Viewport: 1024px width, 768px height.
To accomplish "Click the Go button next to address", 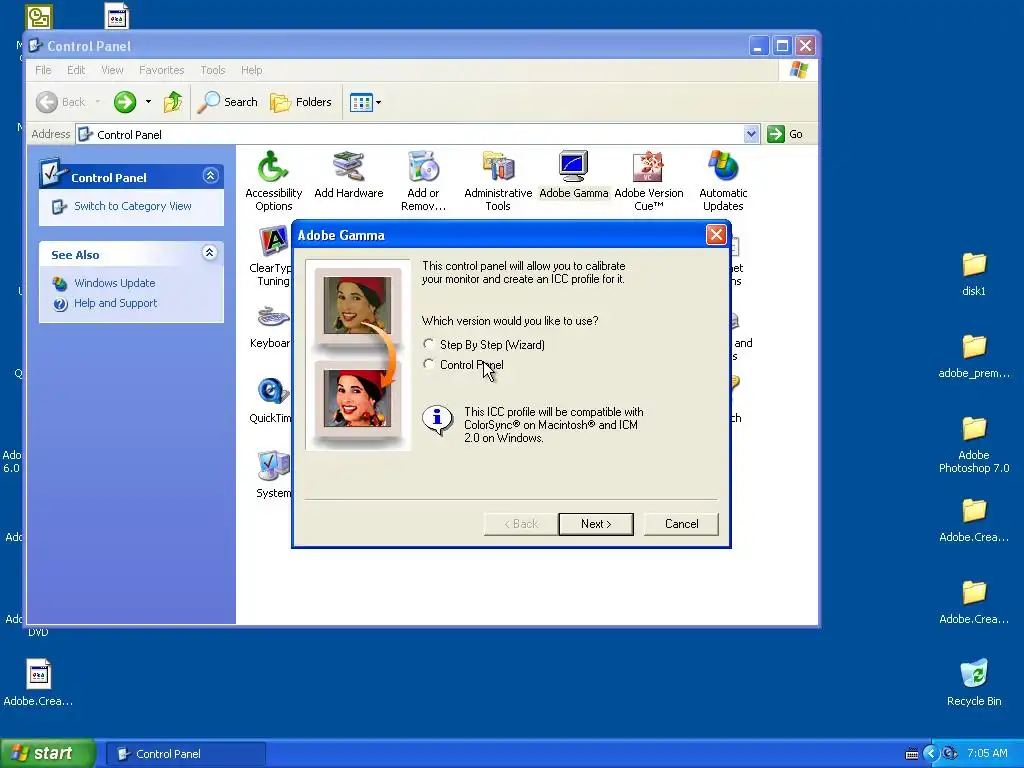I will [785, 134].
